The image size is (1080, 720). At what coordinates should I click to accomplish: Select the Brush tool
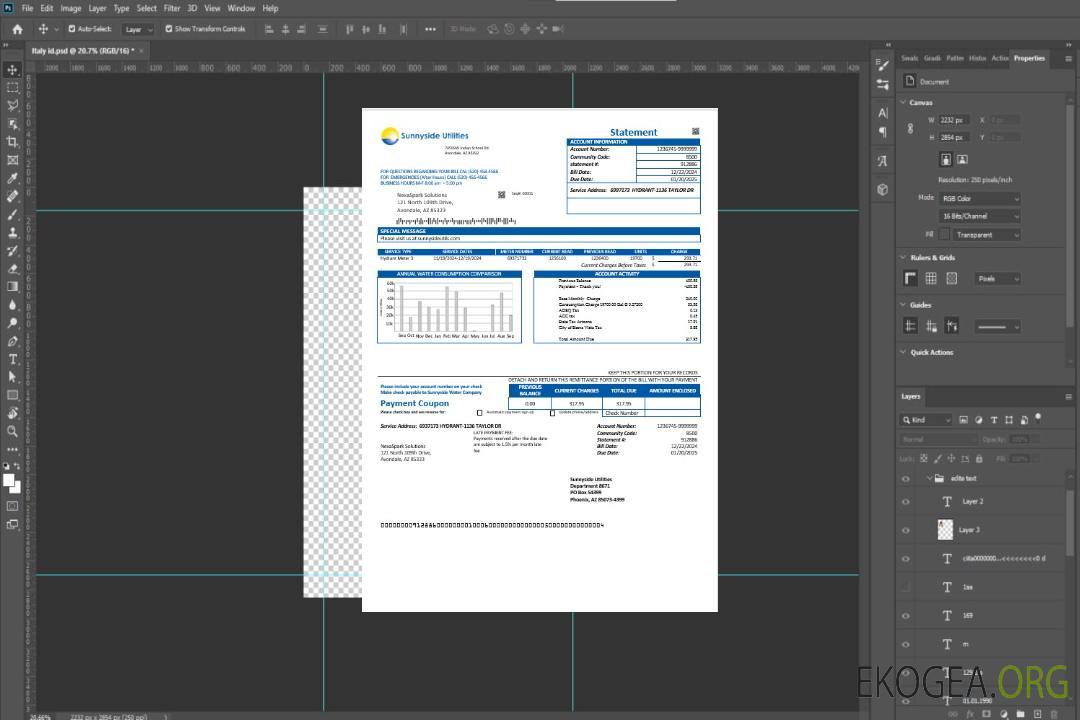click(12, 214)
